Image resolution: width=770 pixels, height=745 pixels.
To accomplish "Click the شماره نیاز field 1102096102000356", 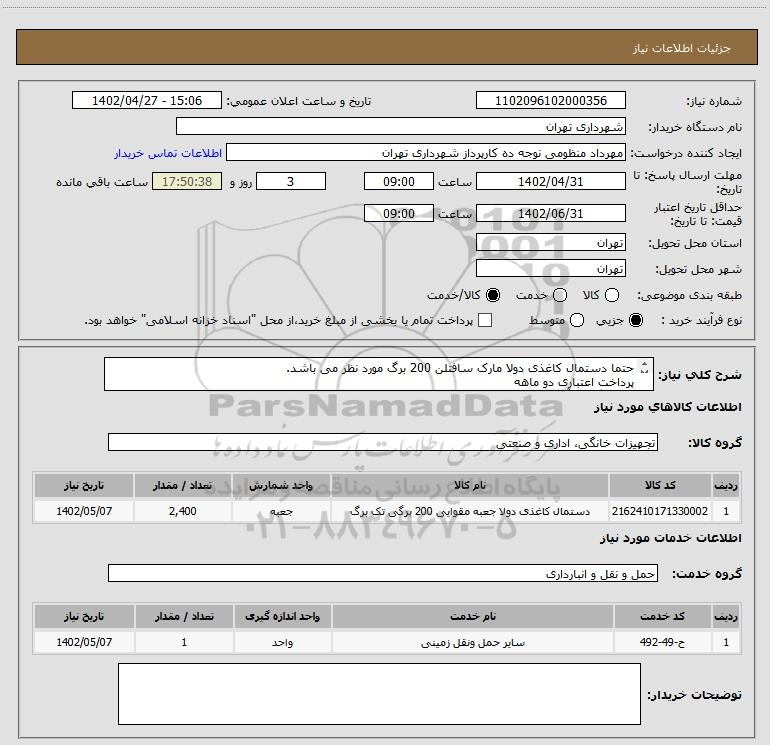I will 550,100.
